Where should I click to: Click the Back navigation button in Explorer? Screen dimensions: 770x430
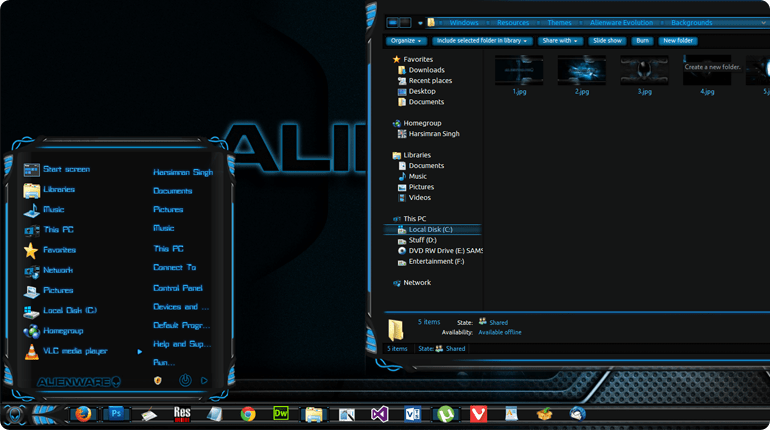(x=392, y=23)
